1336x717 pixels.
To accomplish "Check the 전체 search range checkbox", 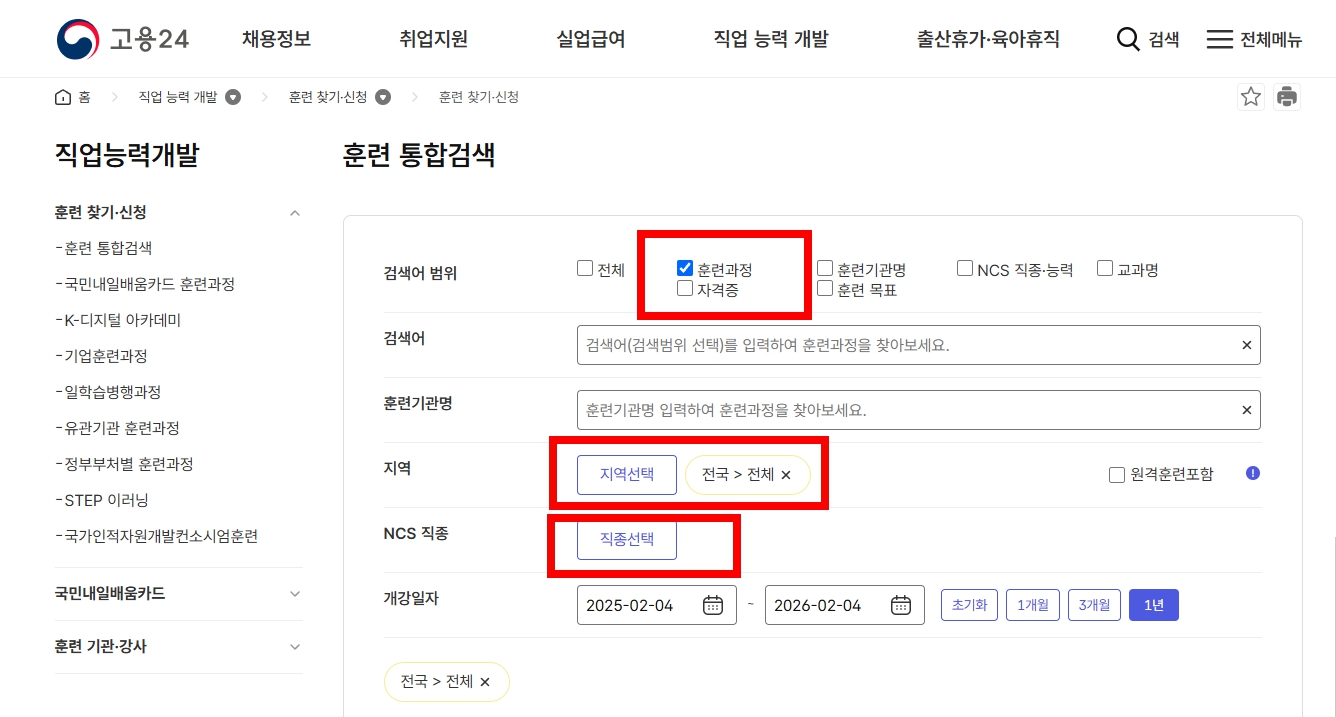I will (584, 267).
